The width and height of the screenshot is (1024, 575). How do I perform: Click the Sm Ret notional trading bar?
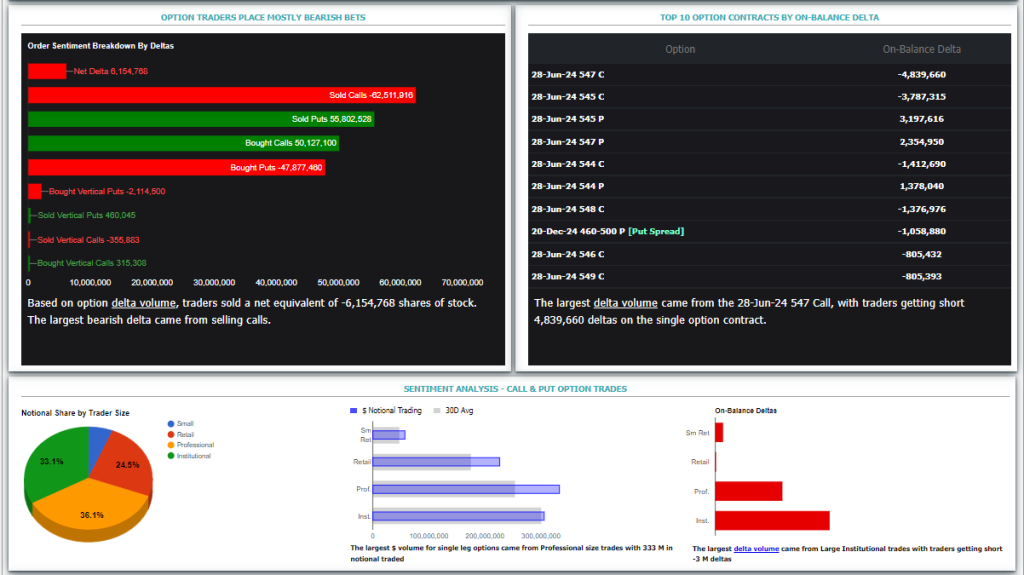coord(389,435)
